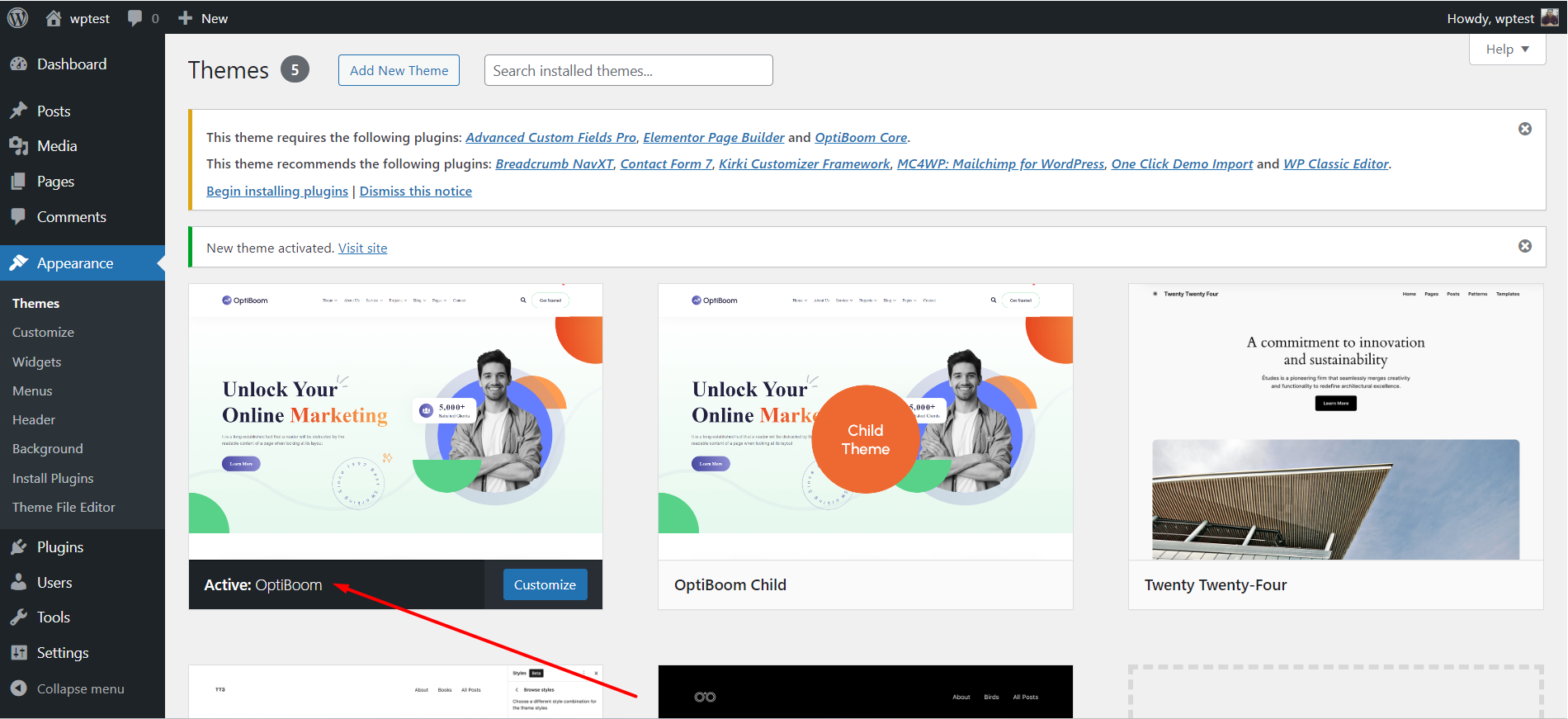Click the New label in admin bar
The height and width of the screenshot is (719, 1568).
[215, 18]
